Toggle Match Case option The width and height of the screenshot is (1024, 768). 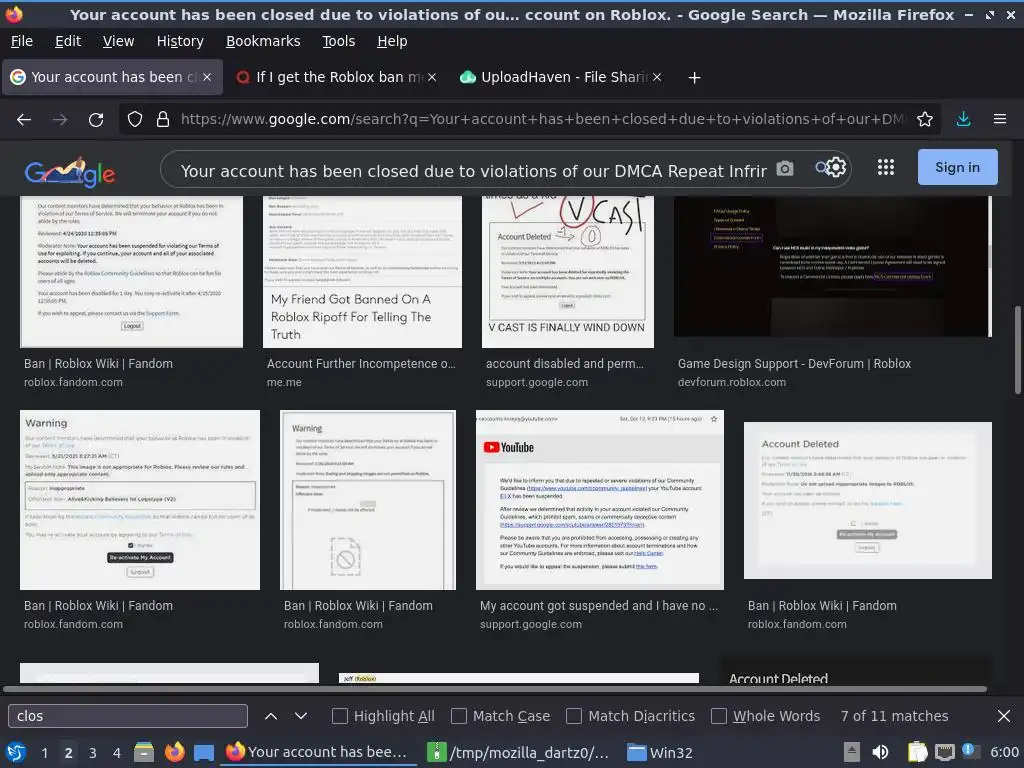[459, 716]
